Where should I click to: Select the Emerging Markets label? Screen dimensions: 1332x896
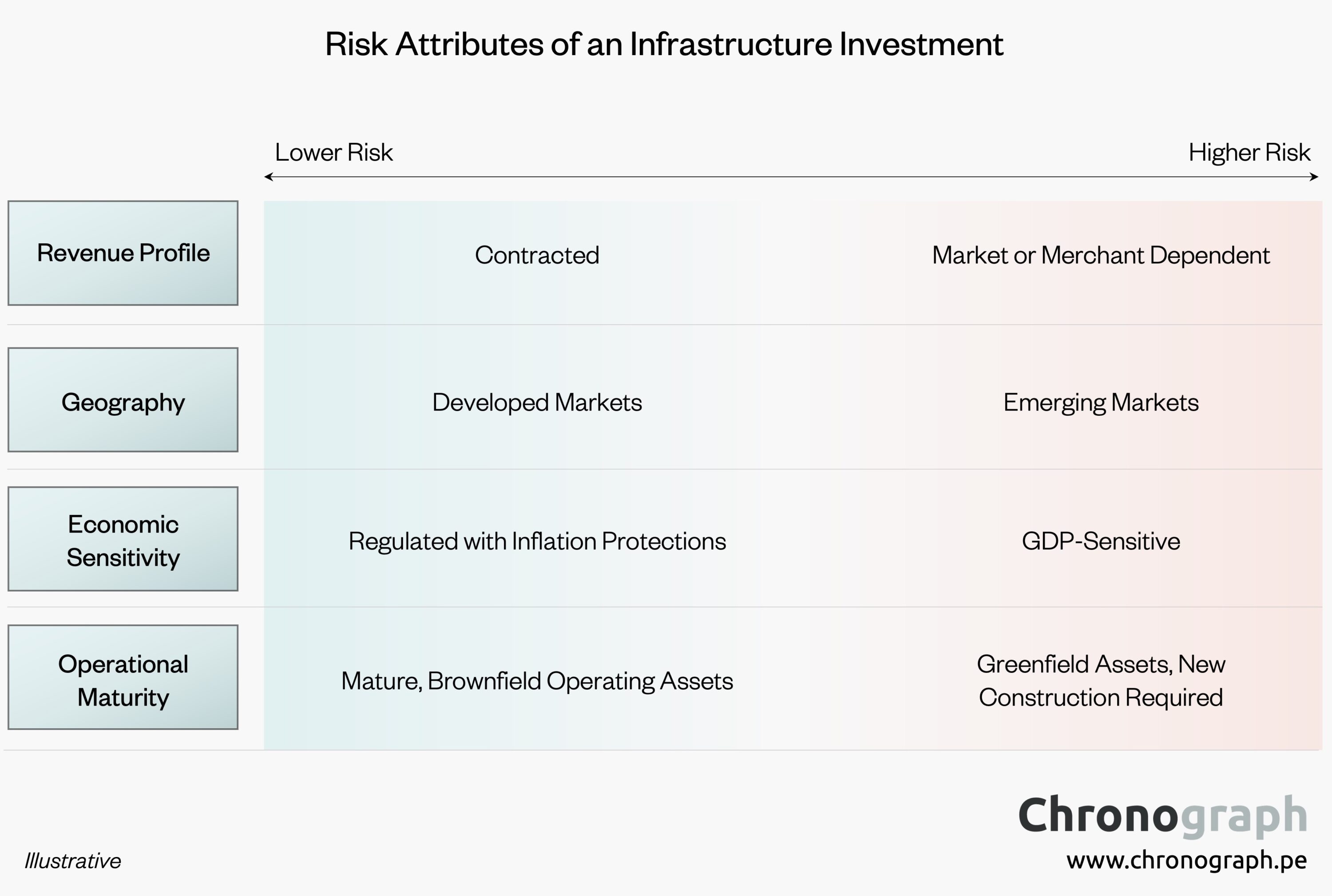coord(1101,402)
